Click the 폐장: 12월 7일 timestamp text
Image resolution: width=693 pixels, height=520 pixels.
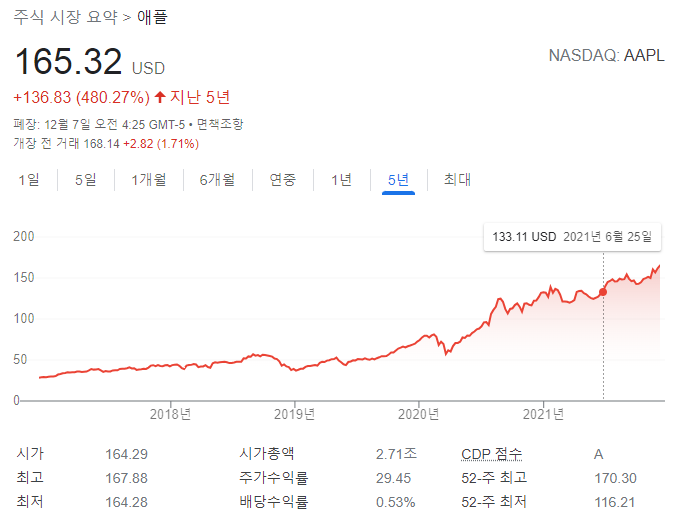click(x=99, y=124)
